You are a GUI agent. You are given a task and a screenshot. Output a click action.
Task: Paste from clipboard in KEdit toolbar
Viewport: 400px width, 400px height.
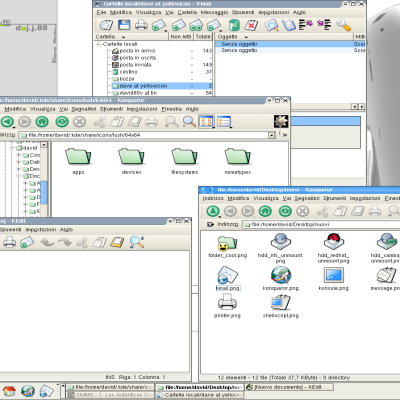click(x=117, y=242)
